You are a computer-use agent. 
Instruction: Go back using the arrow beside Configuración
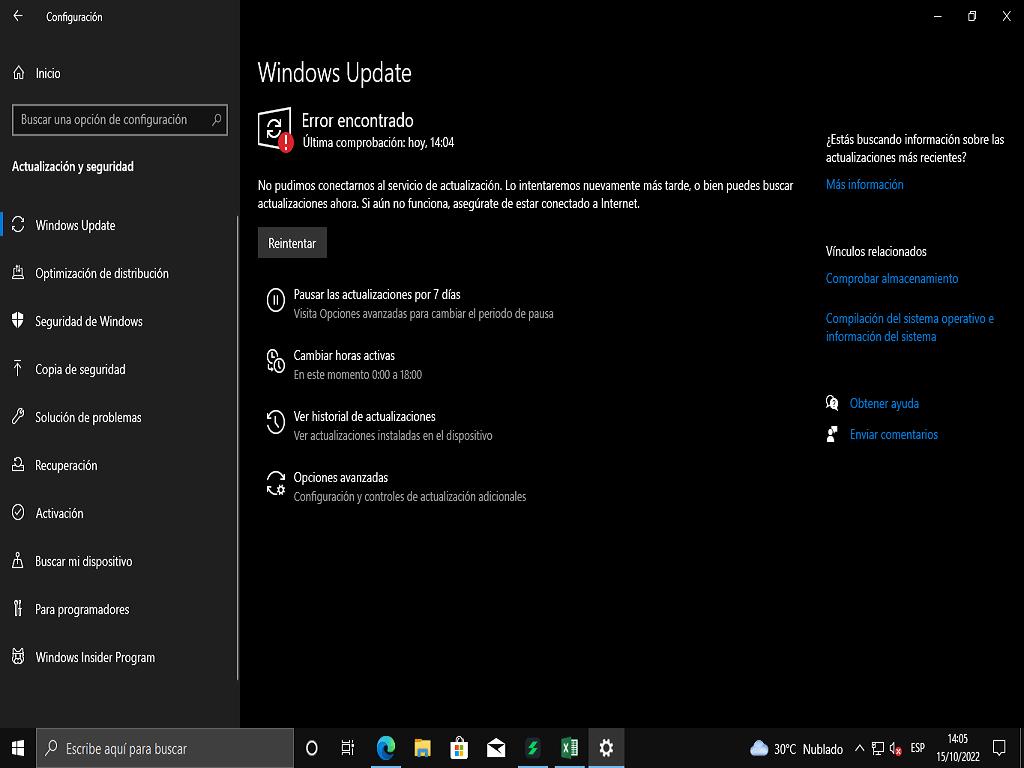(x=18, y=16)
